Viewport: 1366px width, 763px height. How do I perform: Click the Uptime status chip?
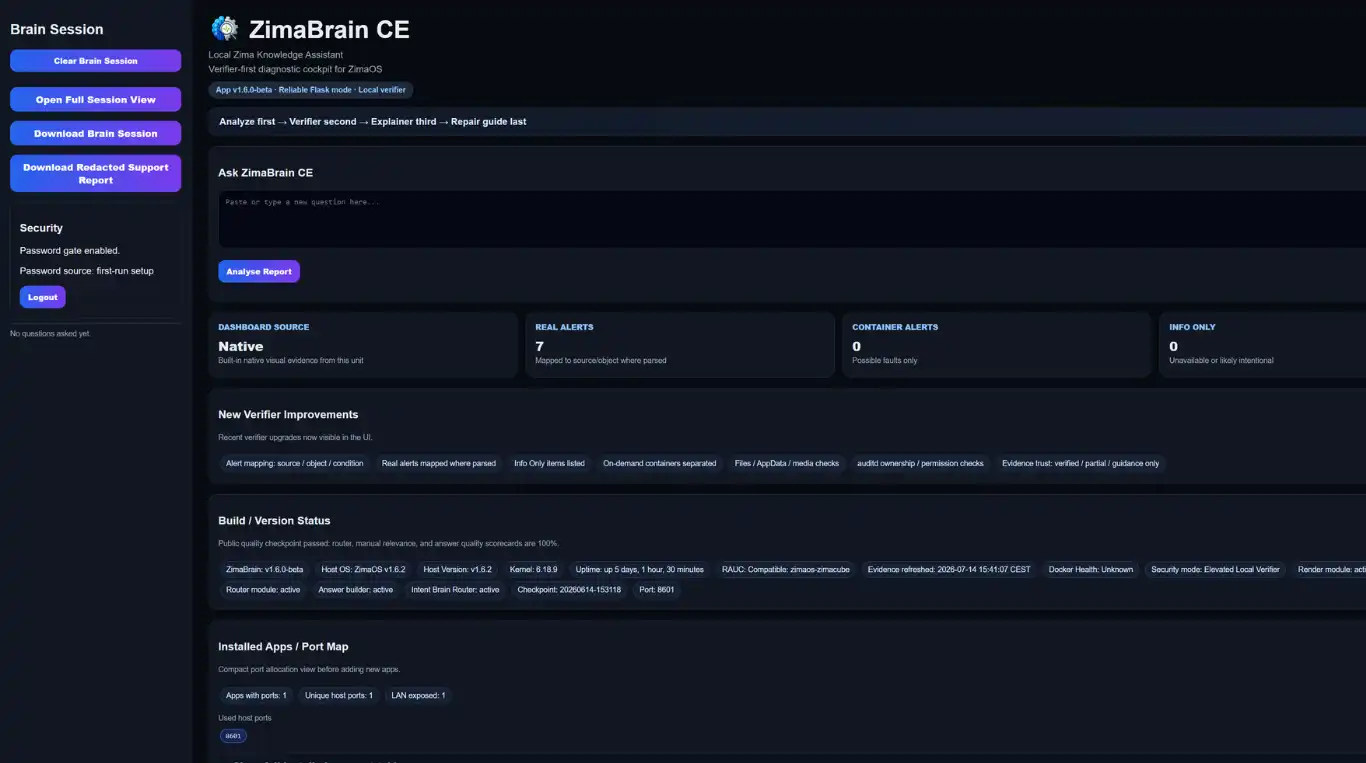click(x=640, y=570)
